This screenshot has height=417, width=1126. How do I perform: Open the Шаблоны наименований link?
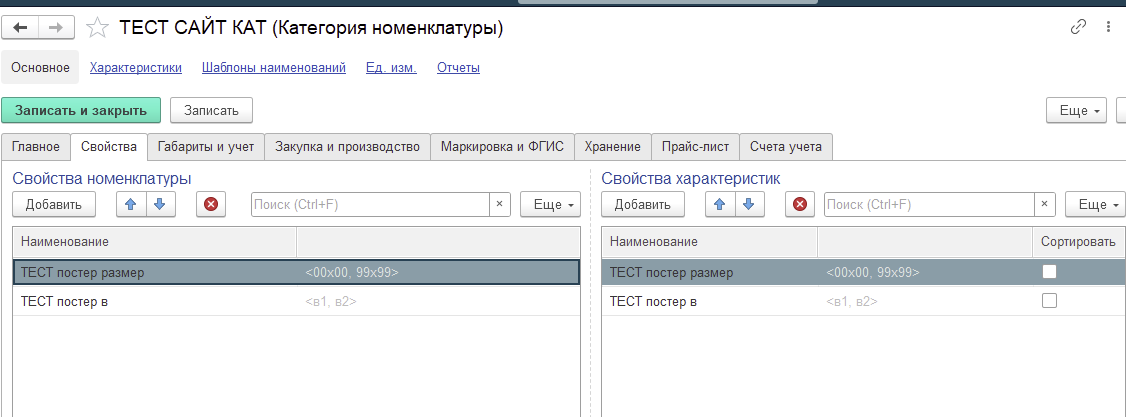273,68
